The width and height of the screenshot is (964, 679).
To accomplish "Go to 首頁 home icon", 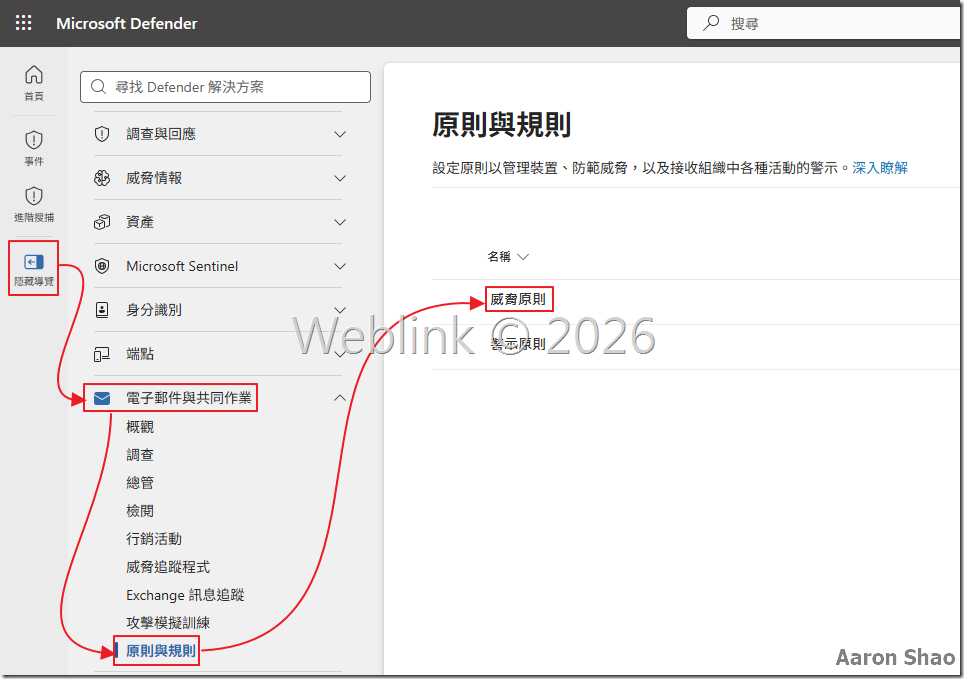I will [34, 75].
